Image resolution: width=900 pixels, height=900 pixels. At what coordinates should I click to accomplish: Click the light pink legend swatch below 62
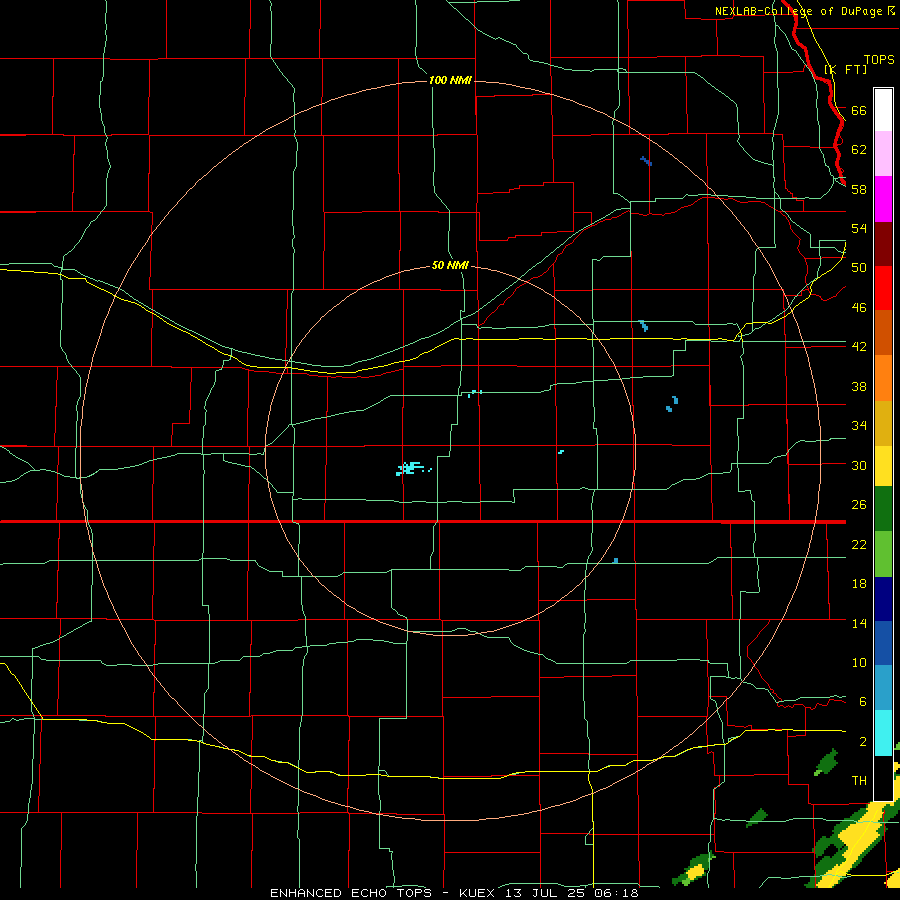883,154
